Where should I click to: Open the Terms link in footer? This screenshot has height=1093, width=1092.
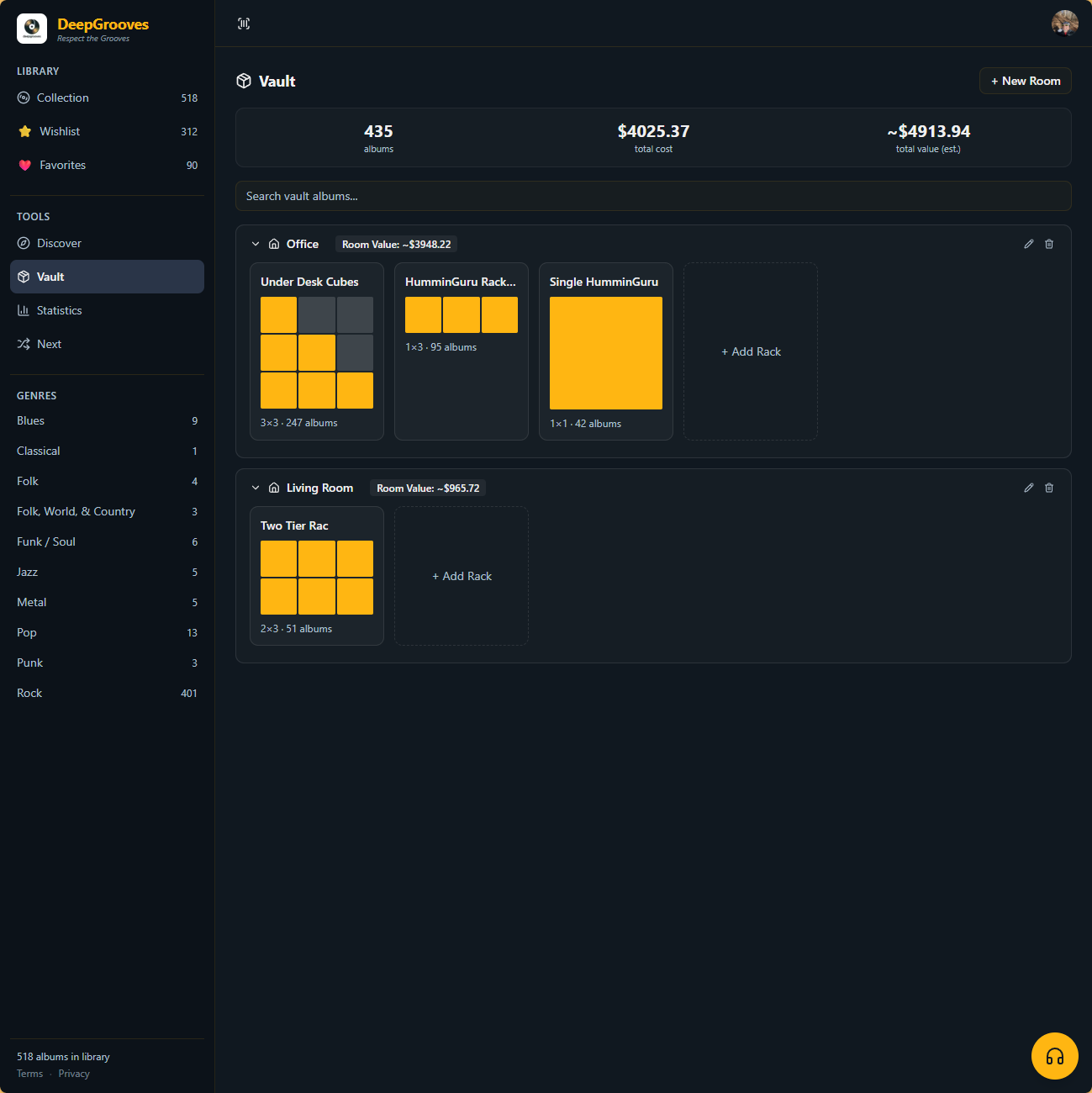click(x=29, y=1074)
